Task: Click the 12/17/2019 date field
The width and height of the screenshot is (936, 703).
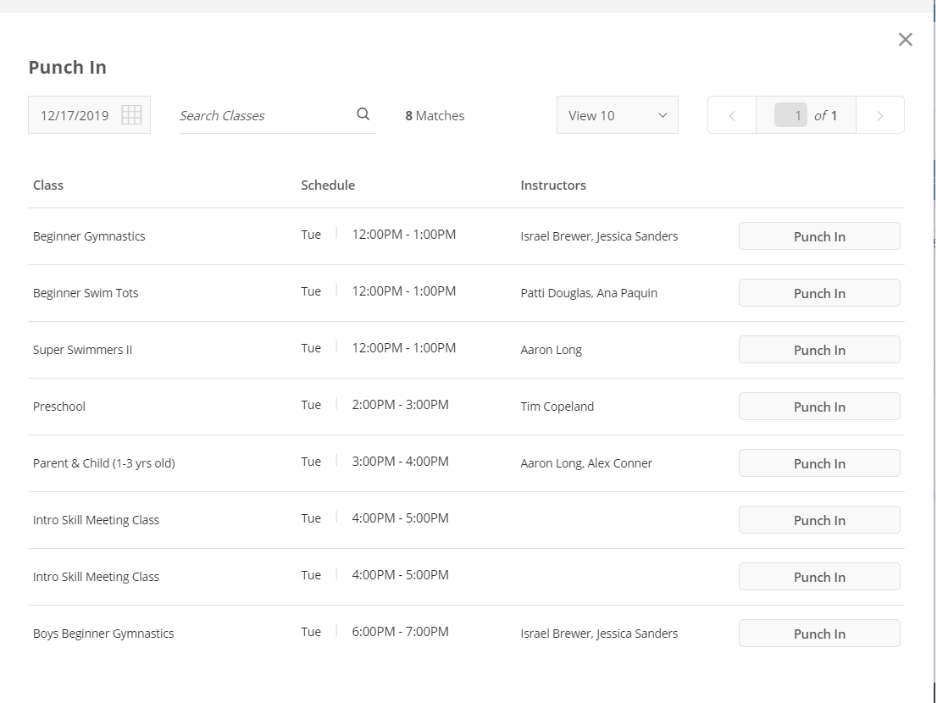Action: pyautogui.click(x=90, y=115)
